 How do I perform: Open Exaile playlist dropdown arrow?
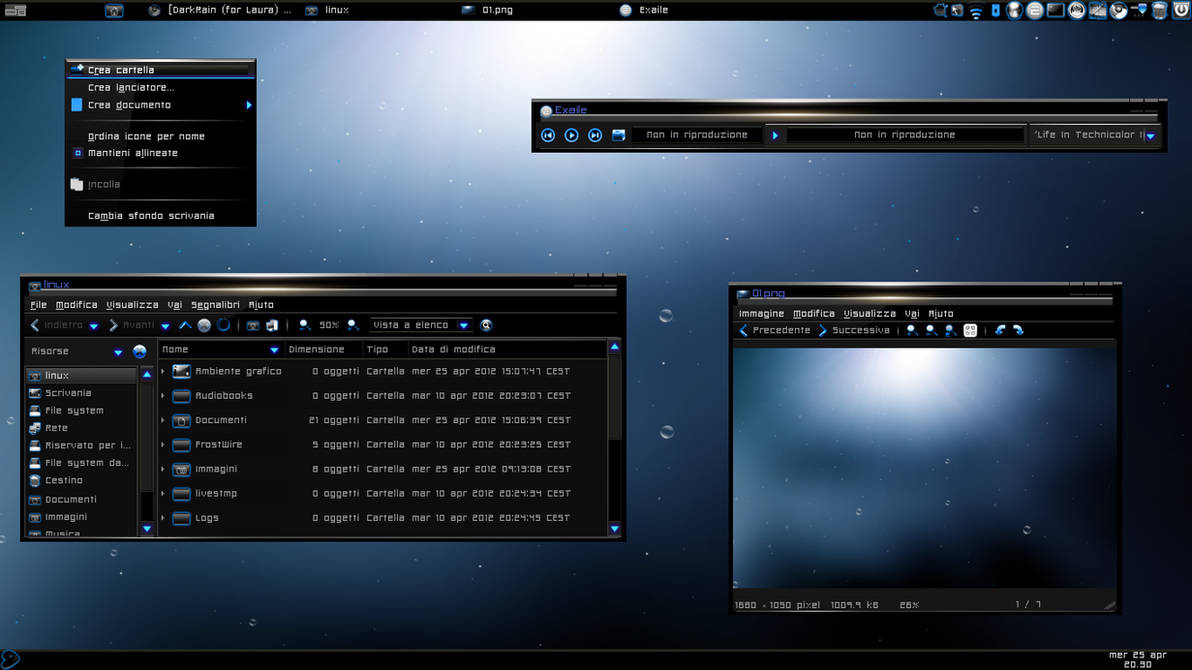click(x=1151, y=135)
